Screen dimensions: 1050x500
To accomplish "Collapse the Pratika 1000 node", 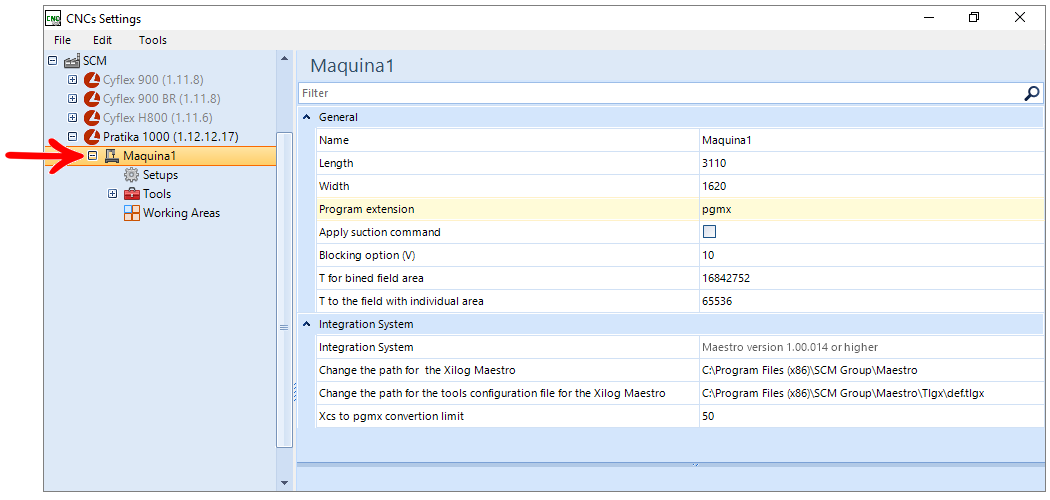I will (73, 137).
